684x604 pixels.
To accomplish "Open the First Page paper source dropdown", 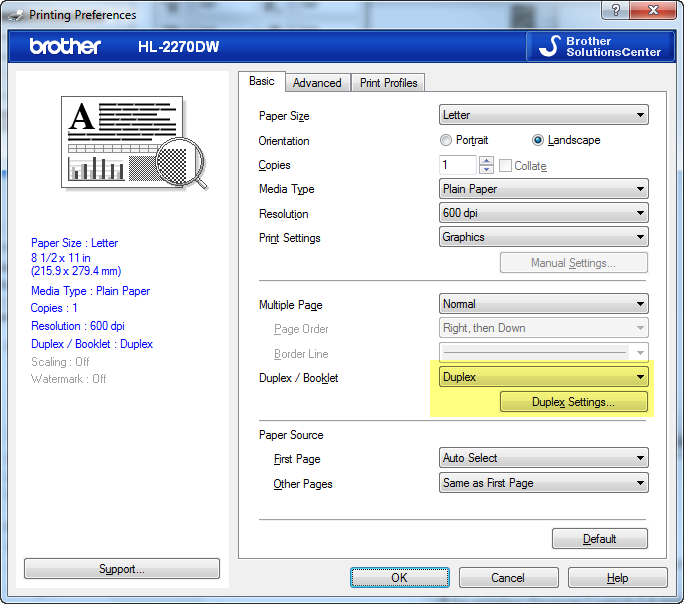I will click(x=543, y=458).
